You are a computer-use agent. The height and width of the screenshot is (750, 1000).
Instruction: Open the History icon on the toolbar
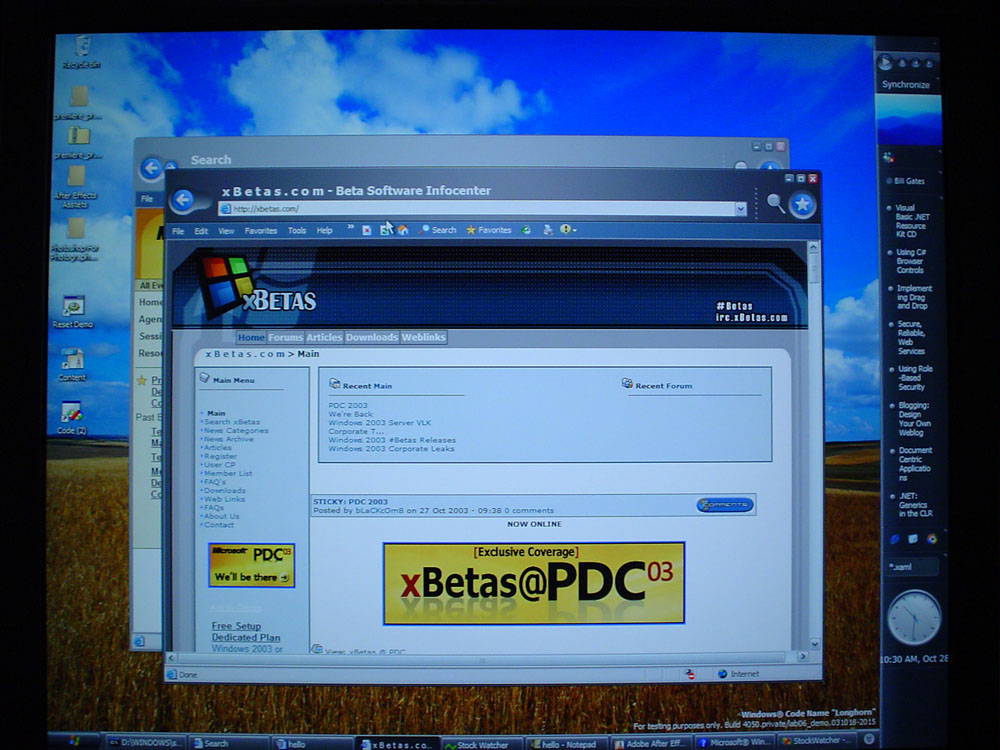tap(526, 230)
